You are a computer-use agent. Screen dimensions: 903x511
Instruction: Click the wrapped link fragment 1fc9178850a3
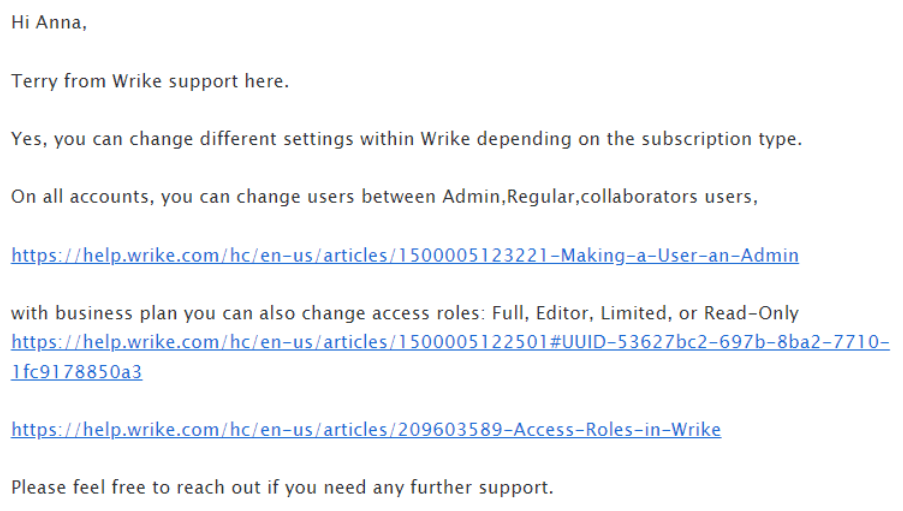point(77,372)
